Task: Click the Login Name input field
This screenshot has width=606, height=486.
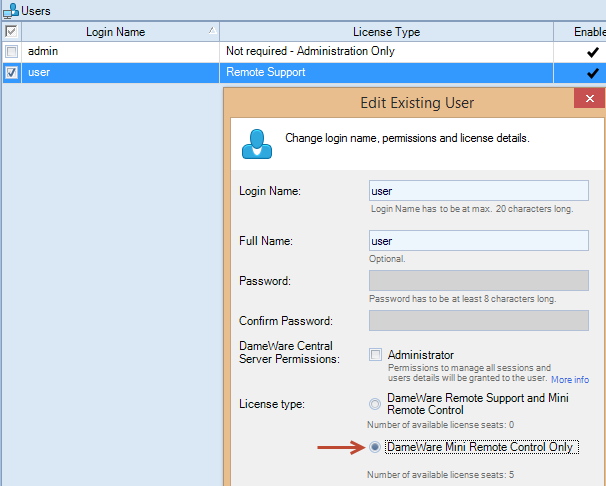Action: (x=478, y=191)
